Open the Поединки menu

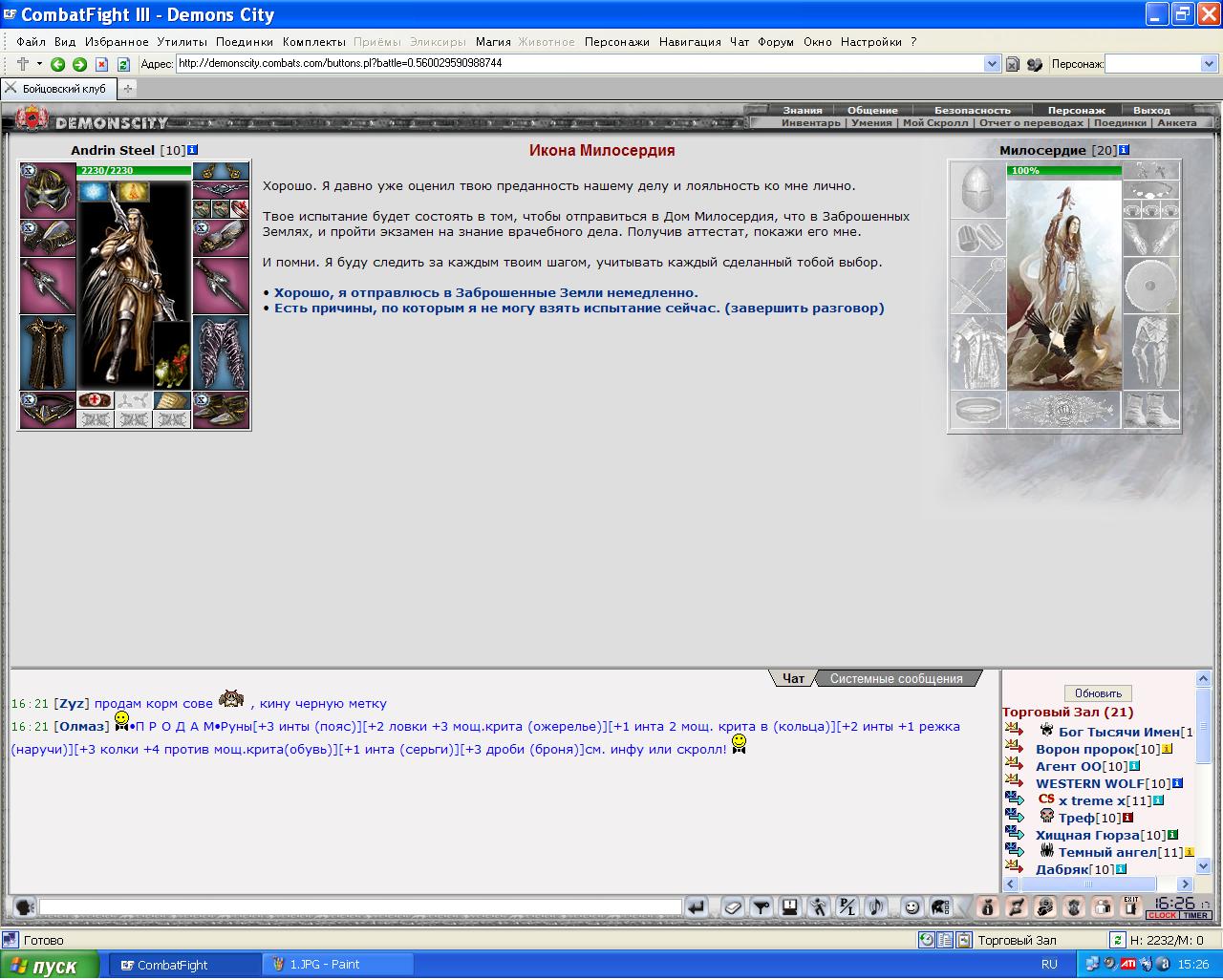(244, 42)
